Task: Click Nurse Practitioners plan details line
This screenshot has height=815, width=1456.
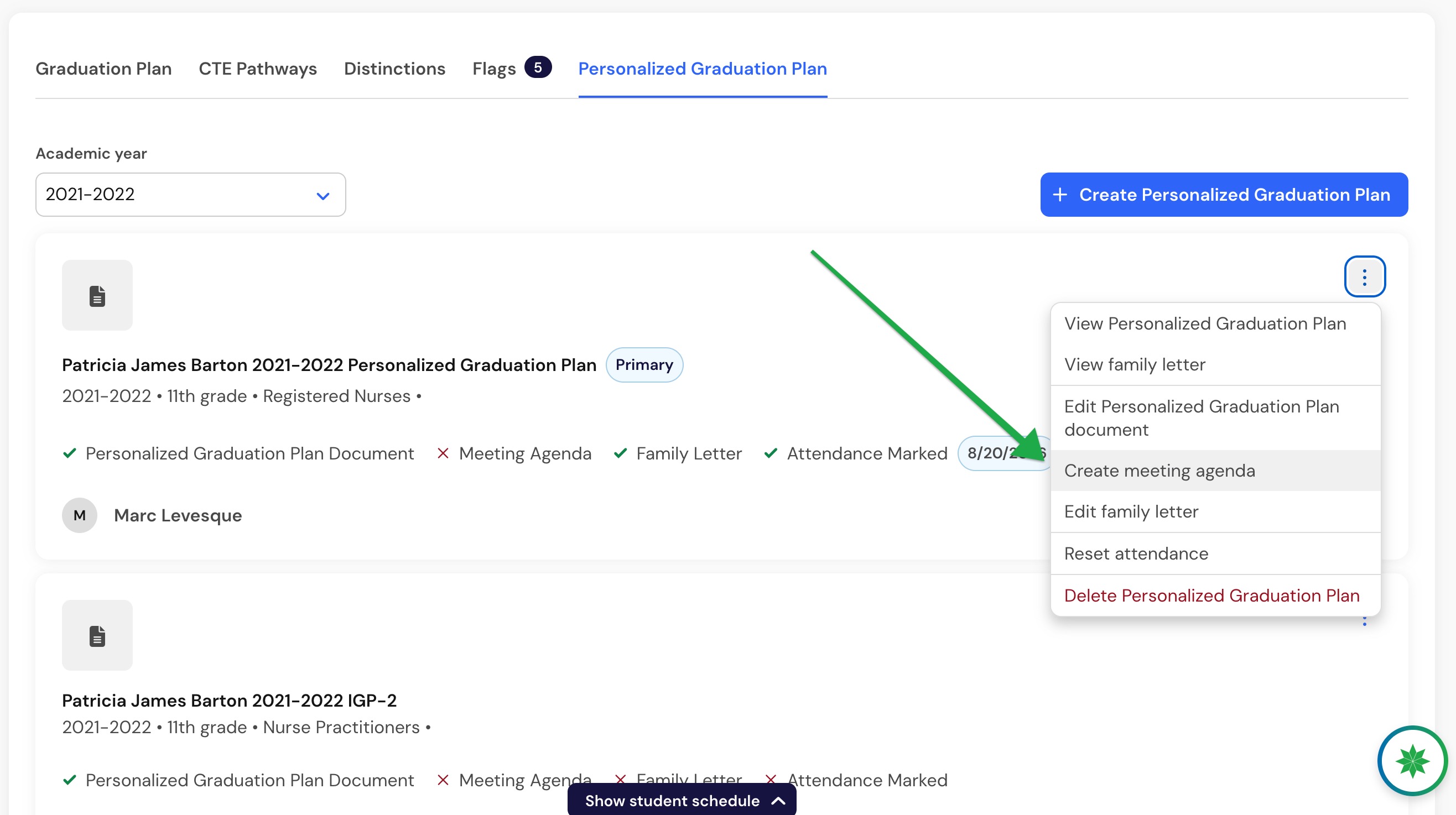Action: 246,728
